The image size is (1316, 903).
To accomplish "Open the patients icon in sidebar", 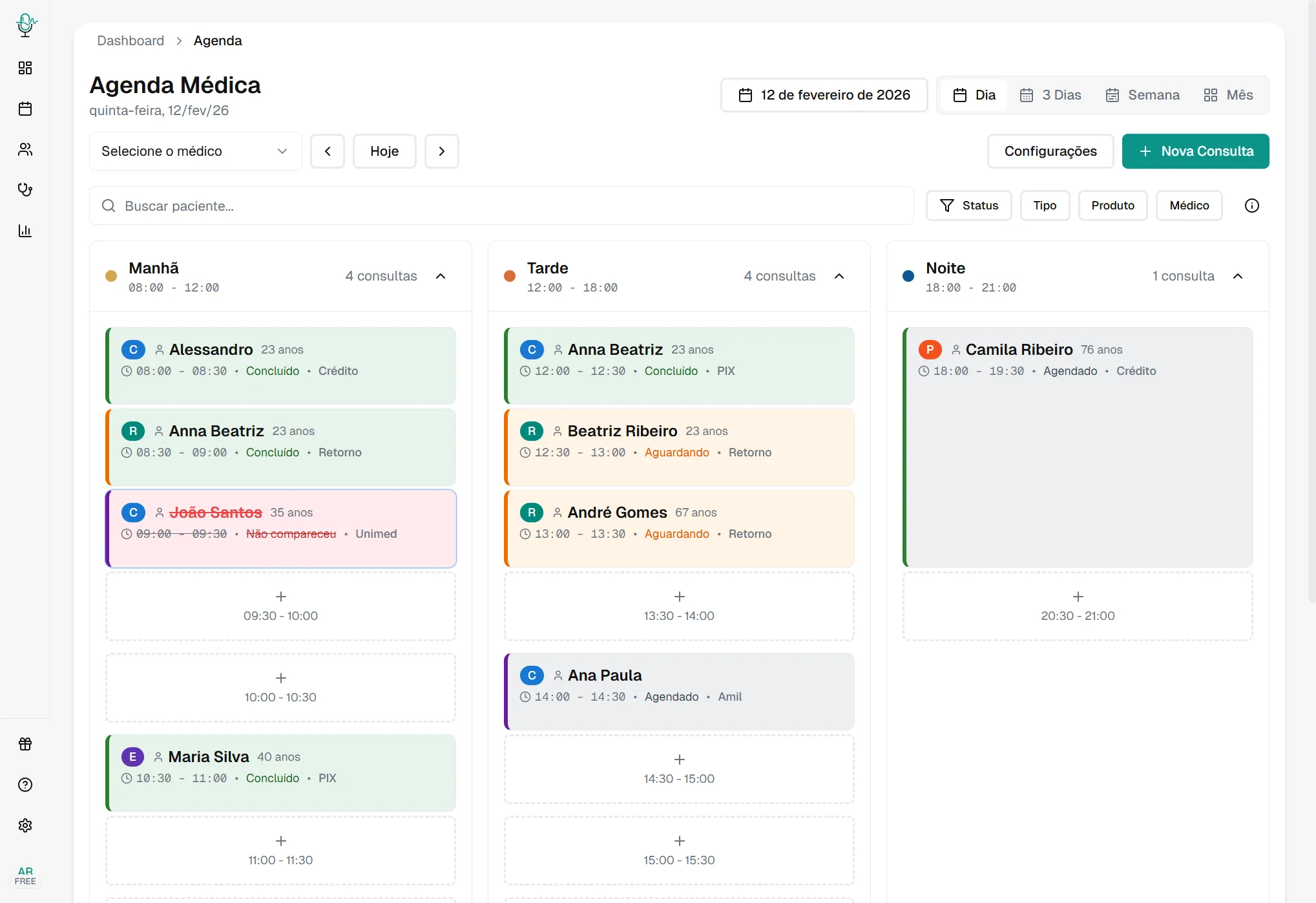I will pyautogui.click(x=25, y=149).
